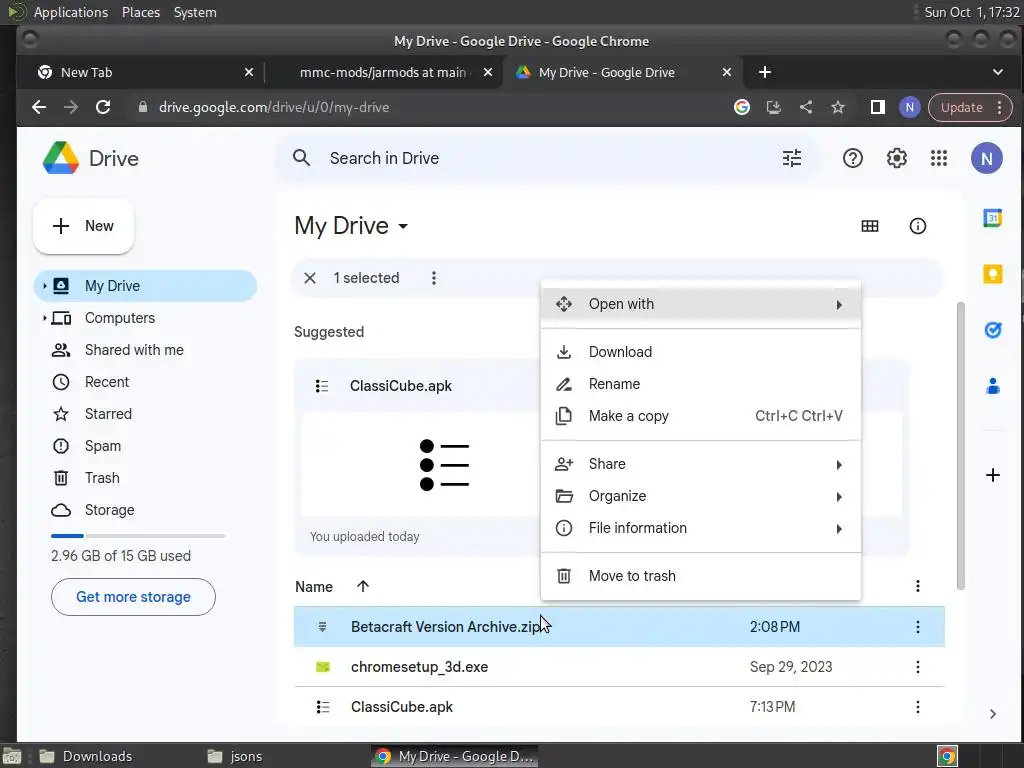Open Applications menu in top panel
Image resolution: width=1024 pixels, height=768 pixels.
pos(71,12)
